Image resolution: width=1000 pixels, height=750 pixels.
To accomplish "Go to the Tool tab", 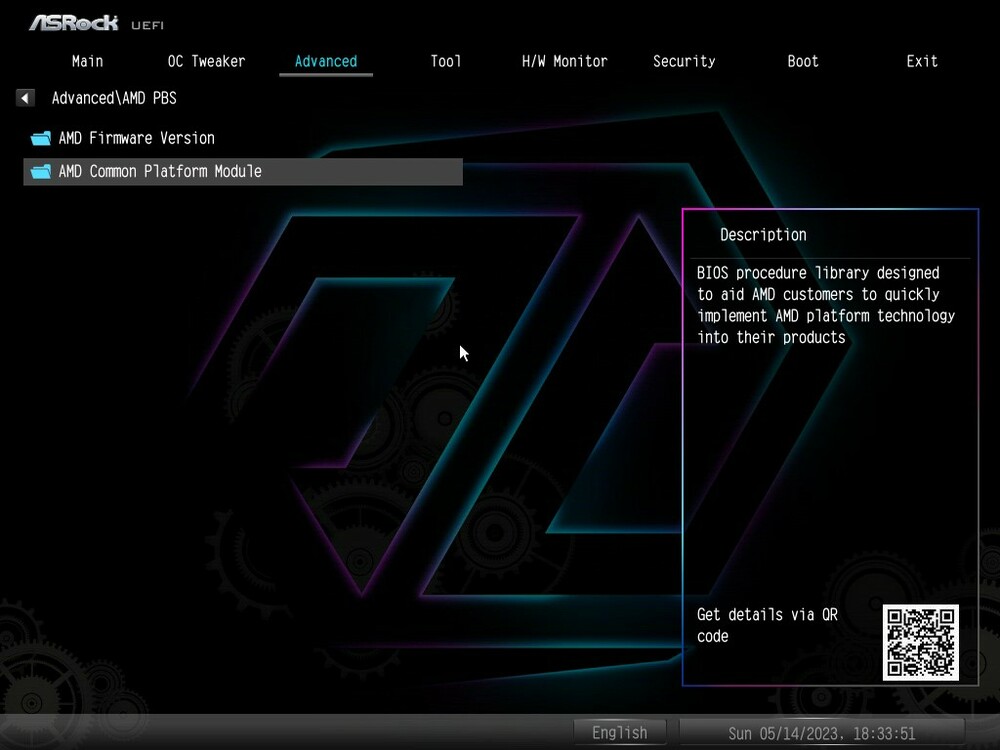I will pos(445,61).
